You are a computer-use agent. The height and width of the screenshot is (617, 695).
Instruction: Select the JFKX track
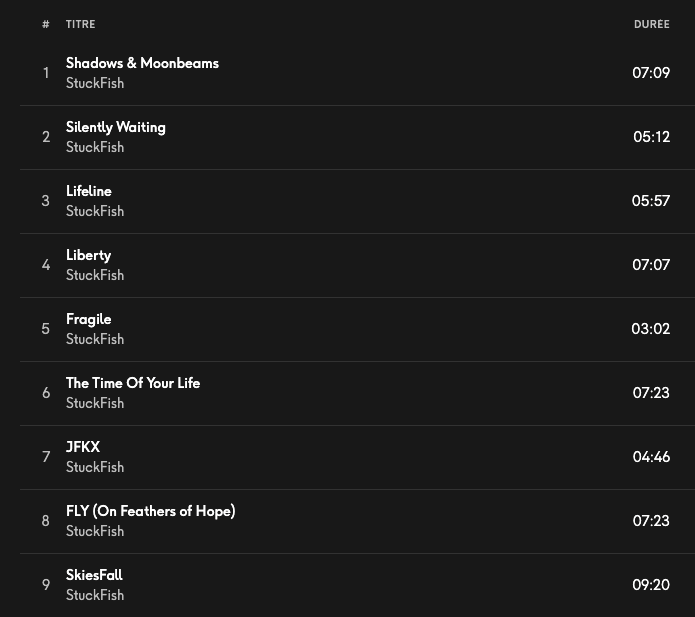point(83,447)
